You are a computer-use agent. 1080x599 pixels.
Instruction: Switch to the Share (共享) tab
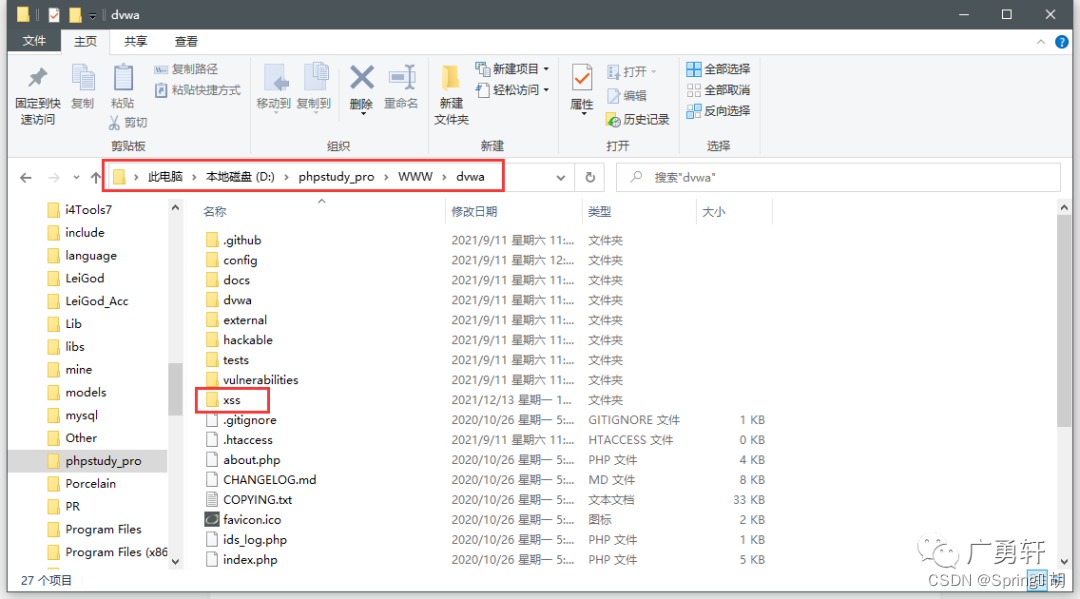(x=135, y=42)
